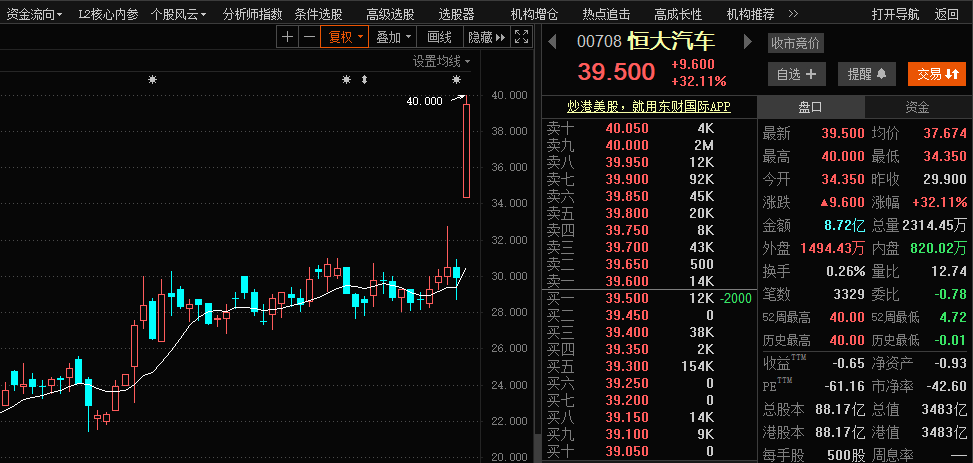973x463 pixels.
Task: Go to next stock with right arrow
Action: [x=748, y=42]
